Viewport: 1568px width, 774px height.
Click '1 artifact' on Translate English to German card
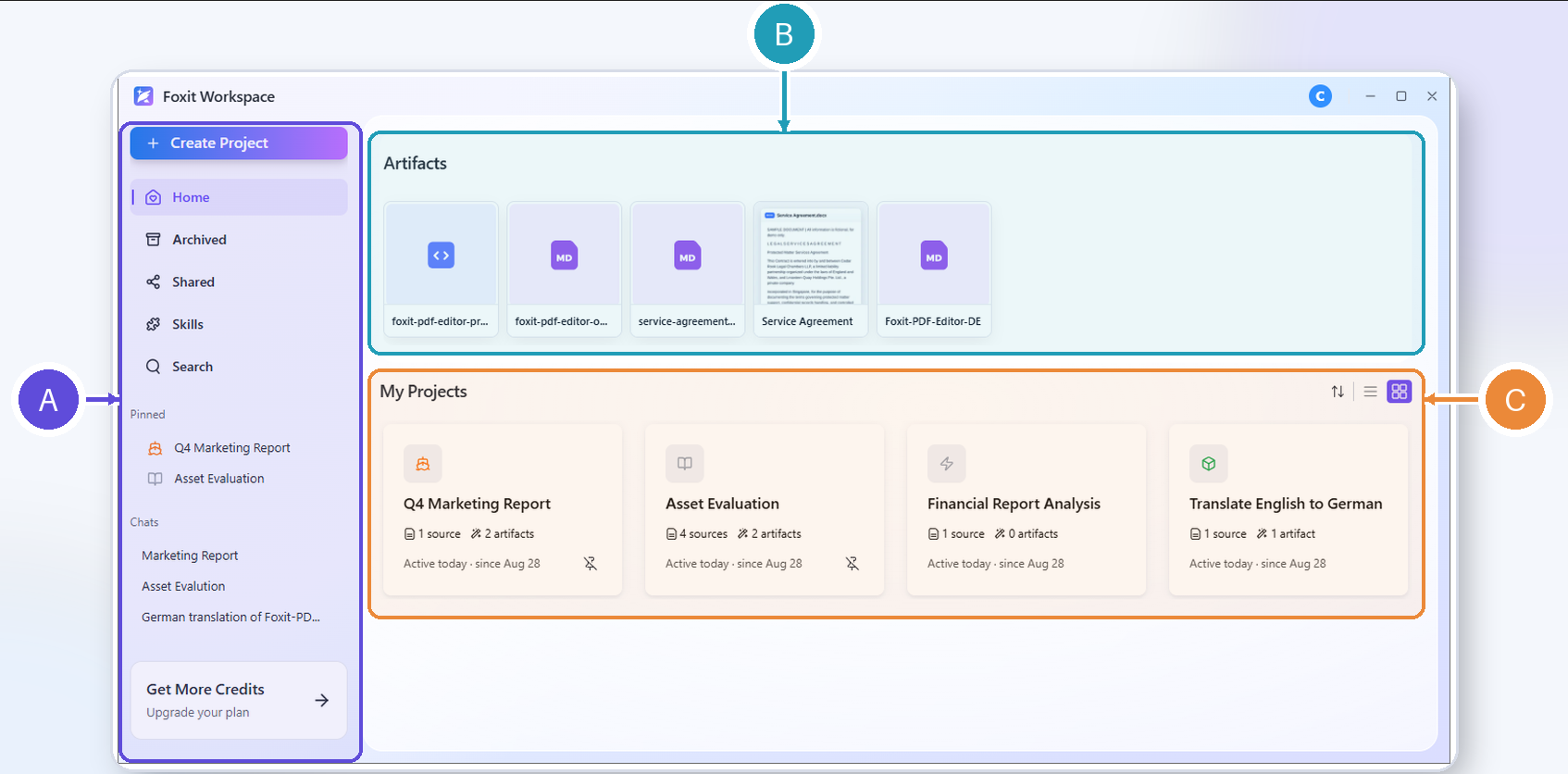pyautogui.click(x=1286, y=534)
